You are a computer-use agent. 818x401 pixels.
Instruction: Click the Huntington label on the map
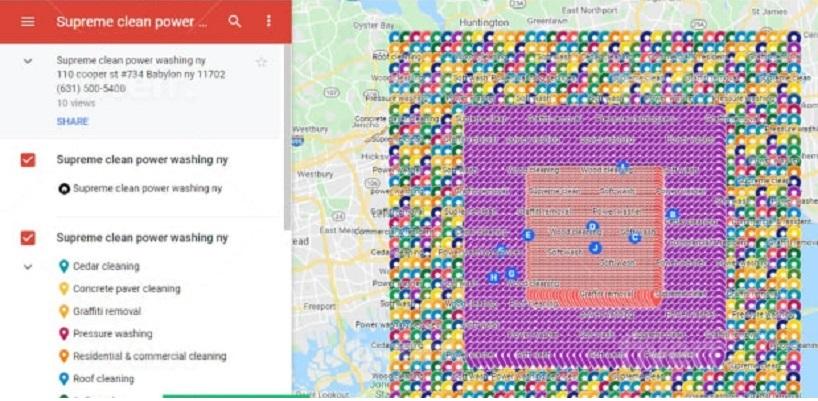tap(484, 22)
